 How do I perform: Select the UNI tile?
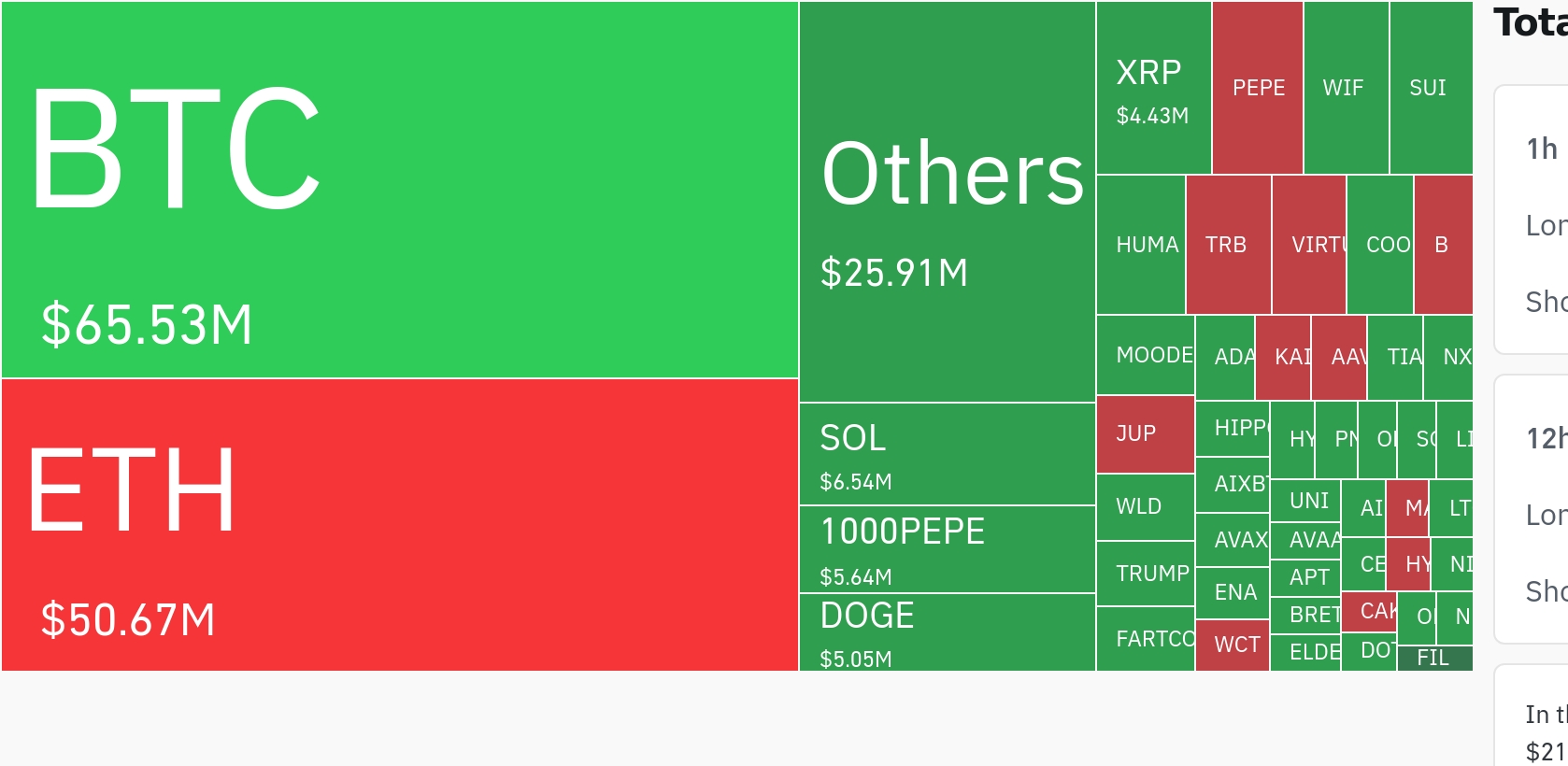tap(1305, 501)
